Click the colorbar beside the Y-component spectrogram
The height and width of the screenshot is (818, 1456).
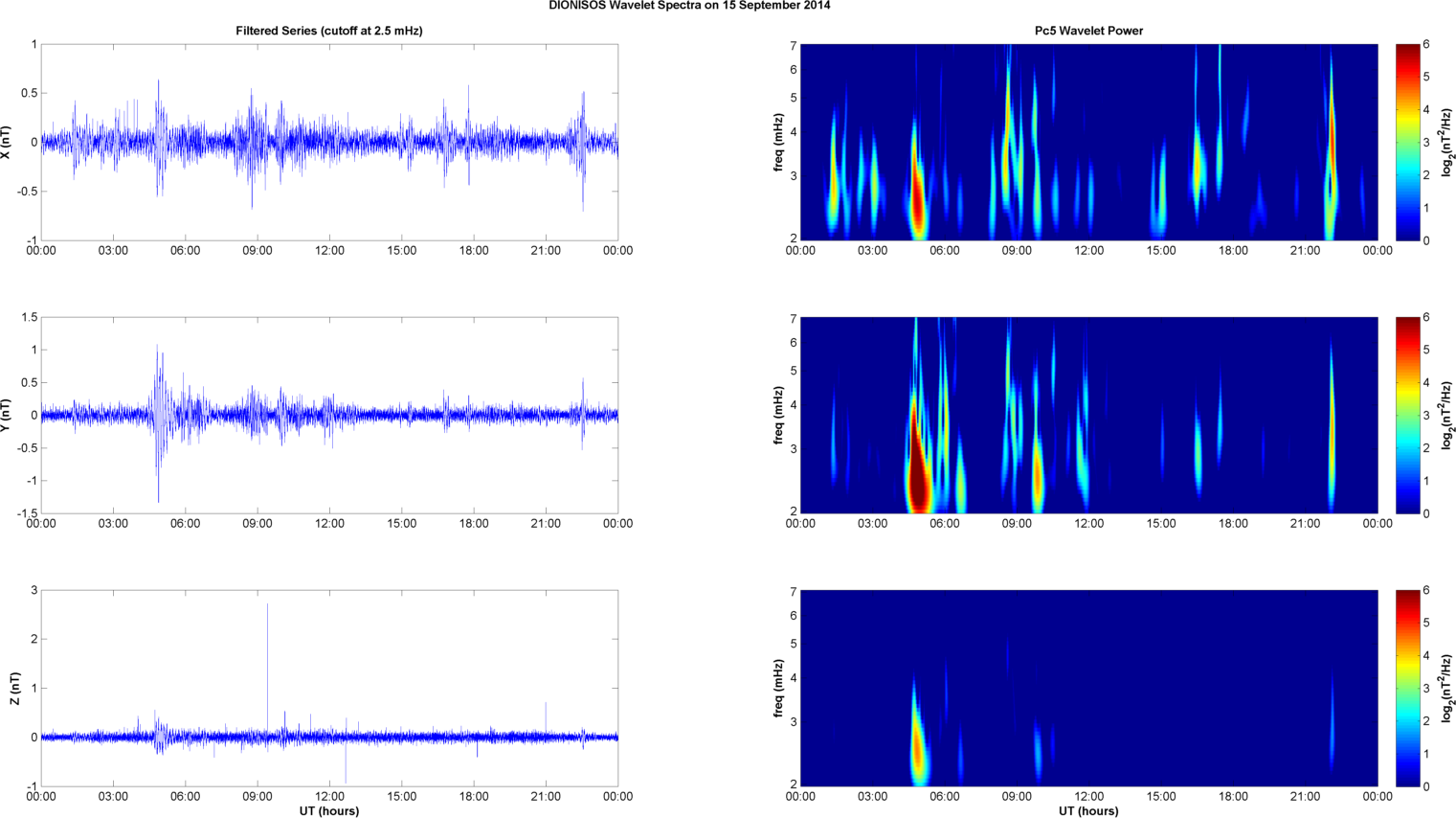[1407, 415]
